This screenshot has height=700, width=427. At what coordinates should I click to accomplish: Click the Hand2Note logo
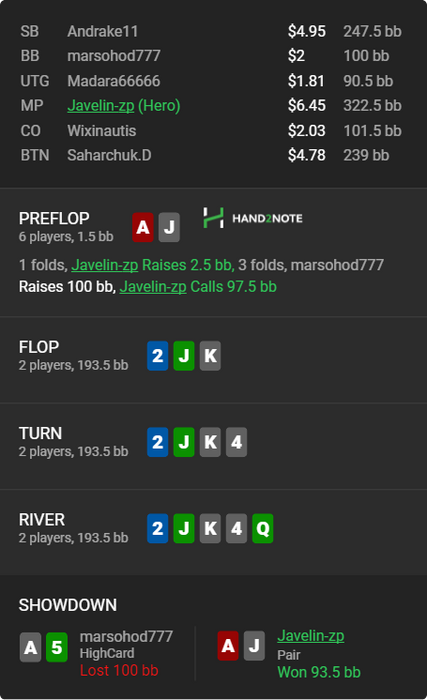point(253,218)
